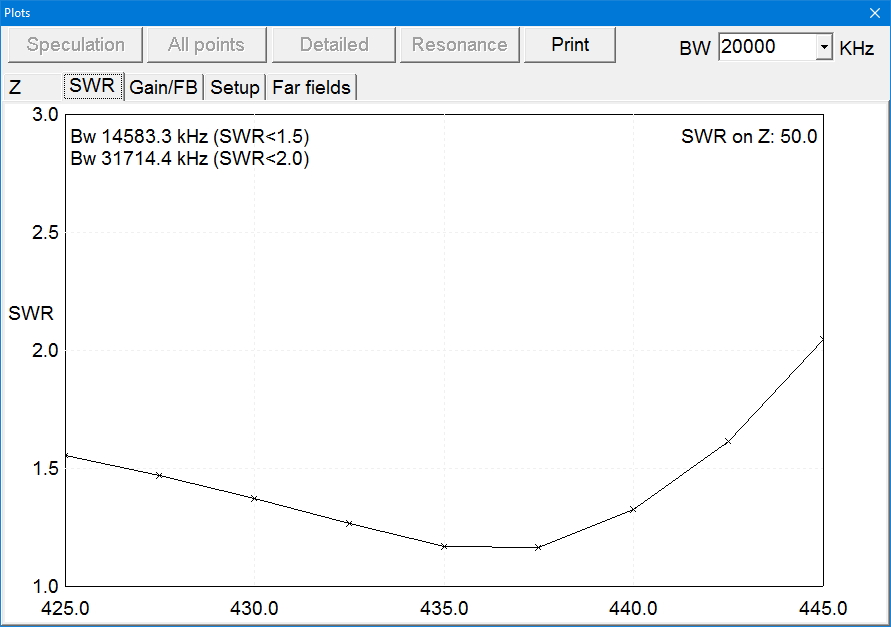Click the Speculation button
Screen dimensions: 891x627
tap(75, 45)
